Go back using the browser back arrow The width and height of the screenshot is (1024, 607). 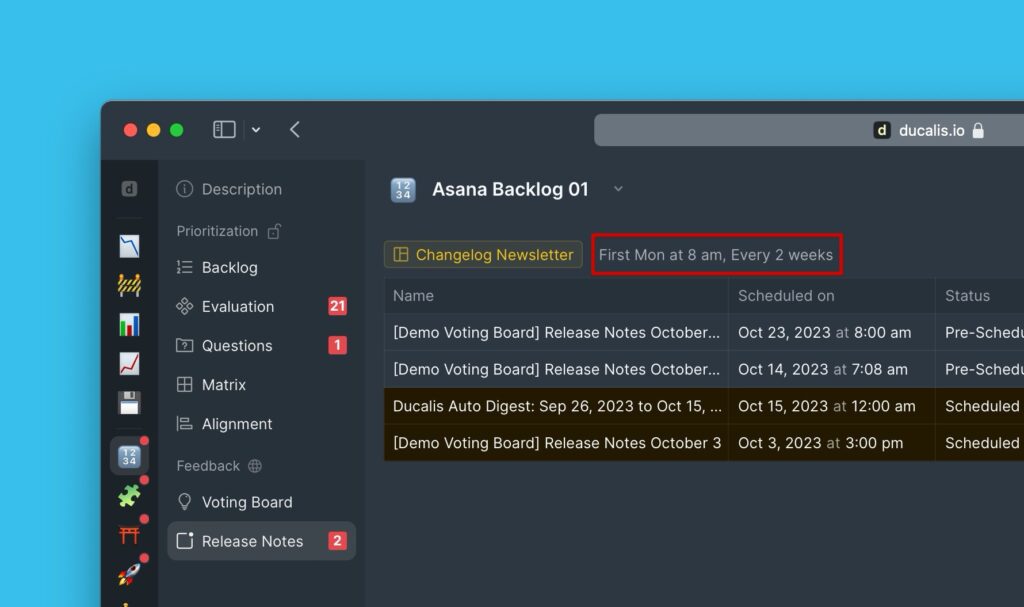pyautogui.click(x=295, y=130)
